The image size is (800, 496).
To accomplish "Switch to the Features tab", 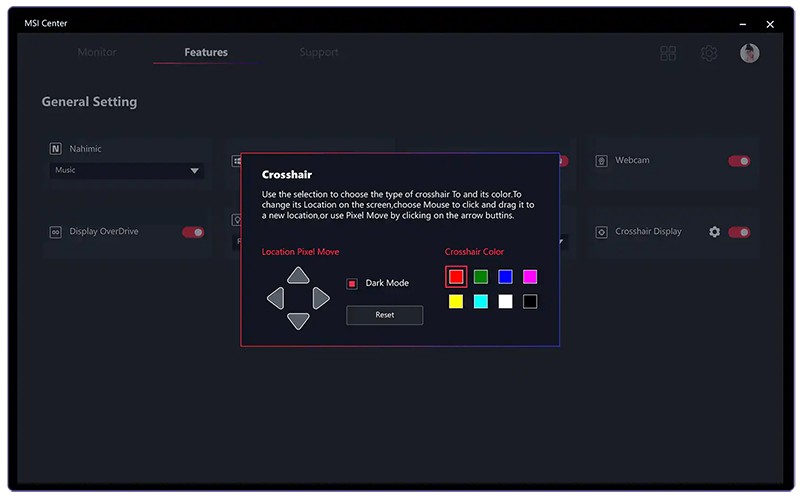I will click(206, 52).
